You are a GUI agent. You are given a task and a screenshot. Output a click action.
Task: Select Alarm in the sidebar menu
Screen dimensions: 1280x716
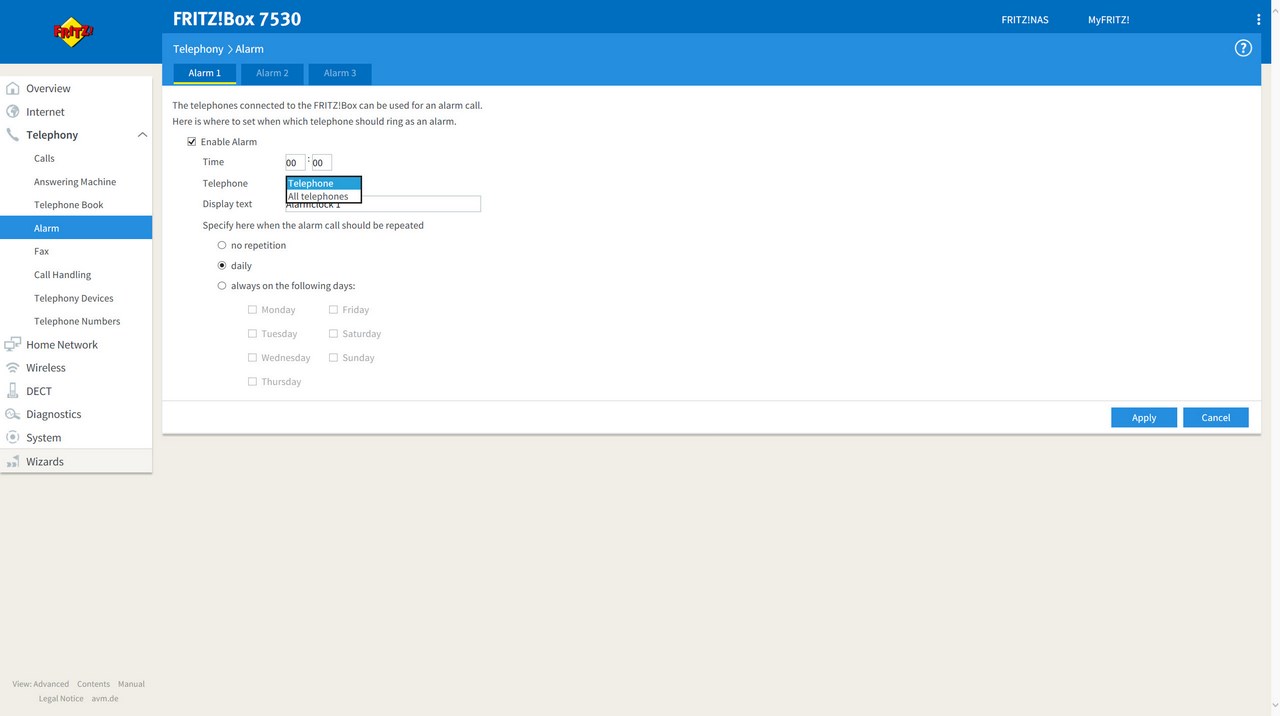click(76, 228)
